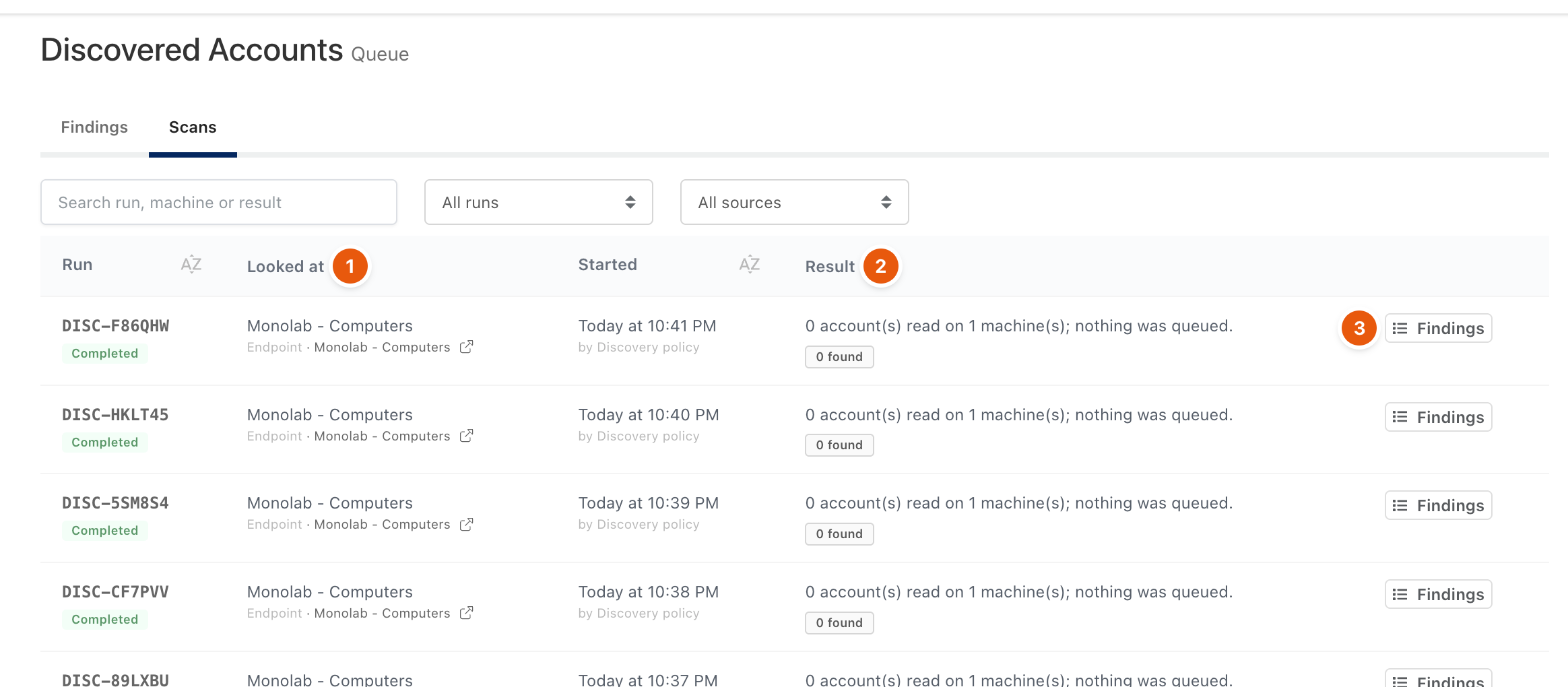Sort runs by the Run column A-Z icon
Viewport: 1568px width, 687px height.
coord(191,265)
